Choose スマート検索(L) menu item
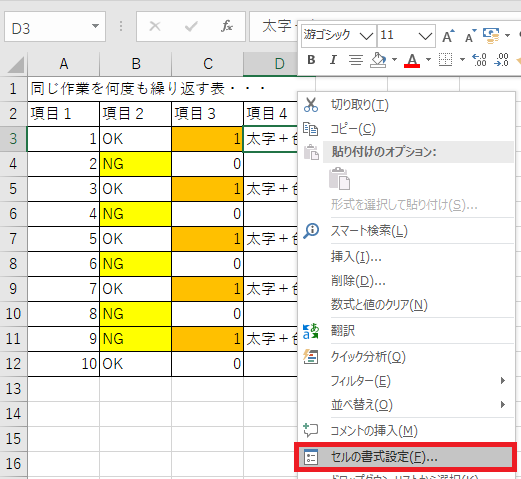Image resolution: width=521 pixels, height=479 pixels. point(406,231)
